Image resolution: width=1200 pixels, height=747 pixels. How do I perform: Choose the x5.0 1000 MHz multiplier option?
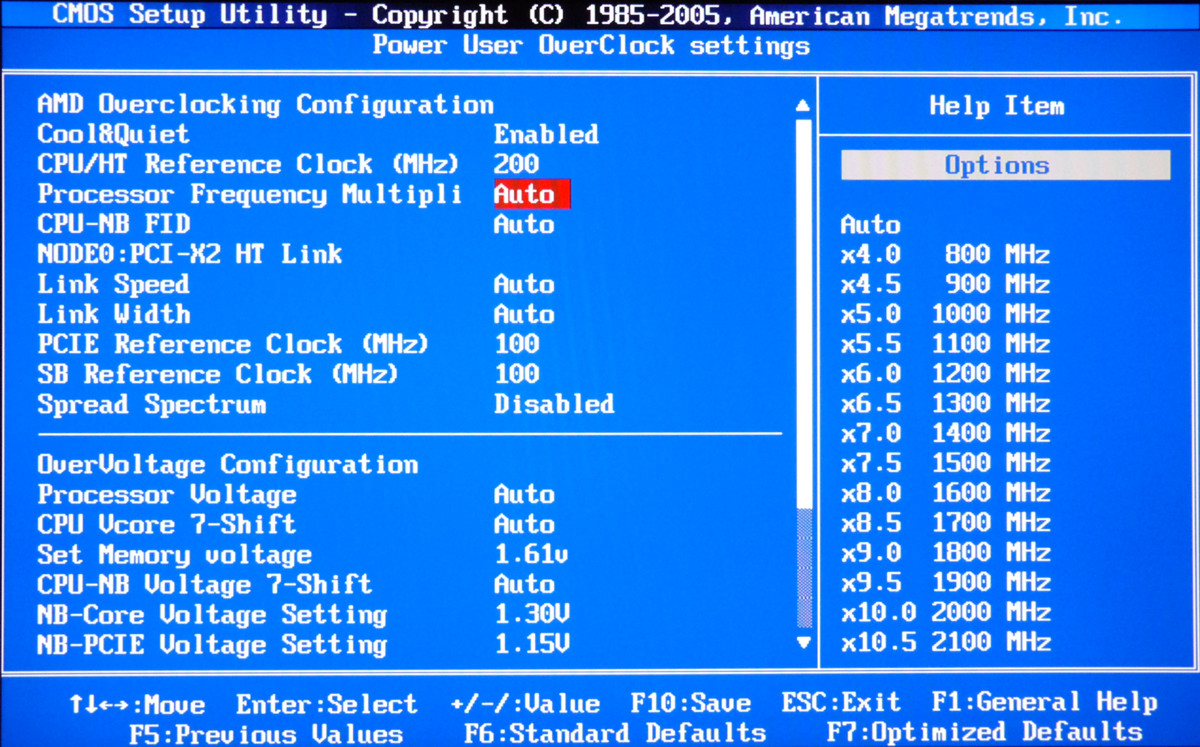[x=945, y=315]
